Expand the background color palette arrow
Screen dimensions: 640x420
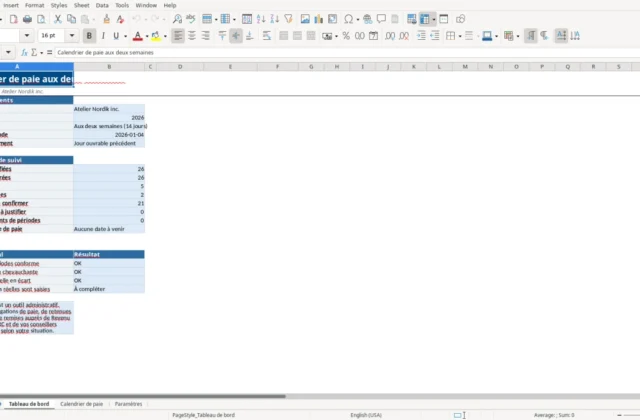[165, 36]
